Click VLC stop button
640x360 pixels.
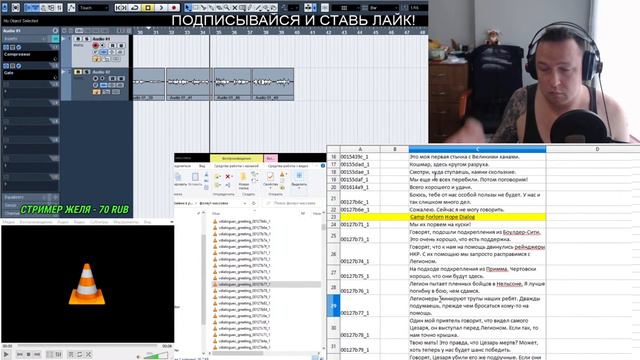tap(28, 354)
